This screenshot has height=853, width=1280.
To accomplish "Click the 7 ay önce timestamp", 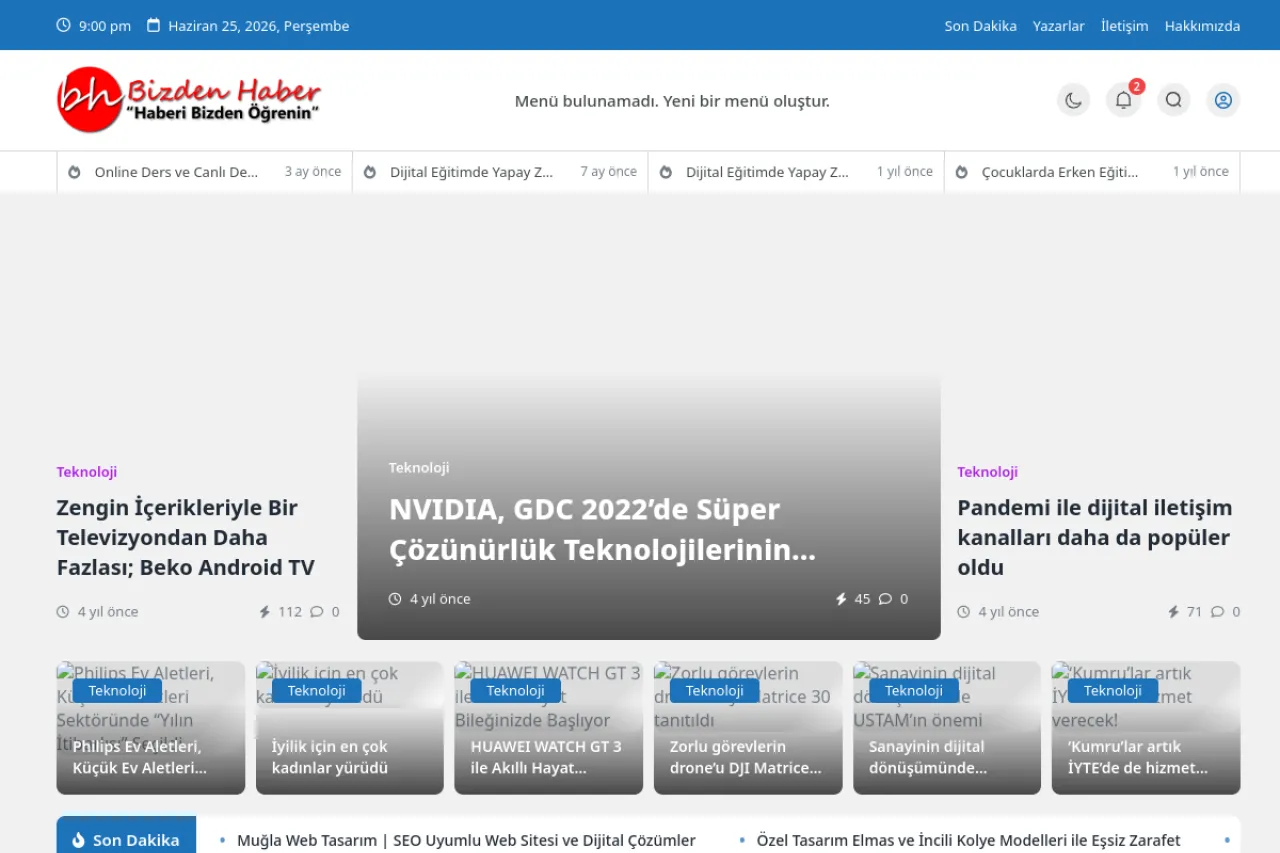I will click(x=609, y=171).
